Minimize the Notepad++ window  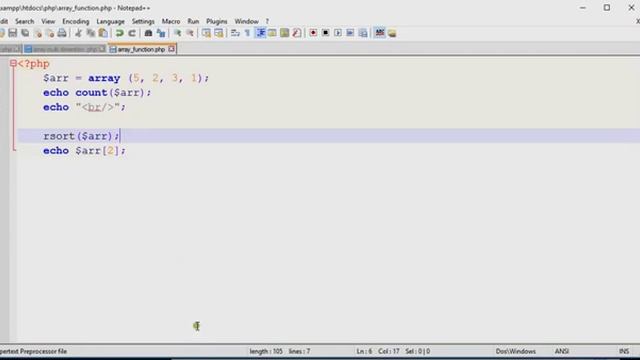click(583, 7)
